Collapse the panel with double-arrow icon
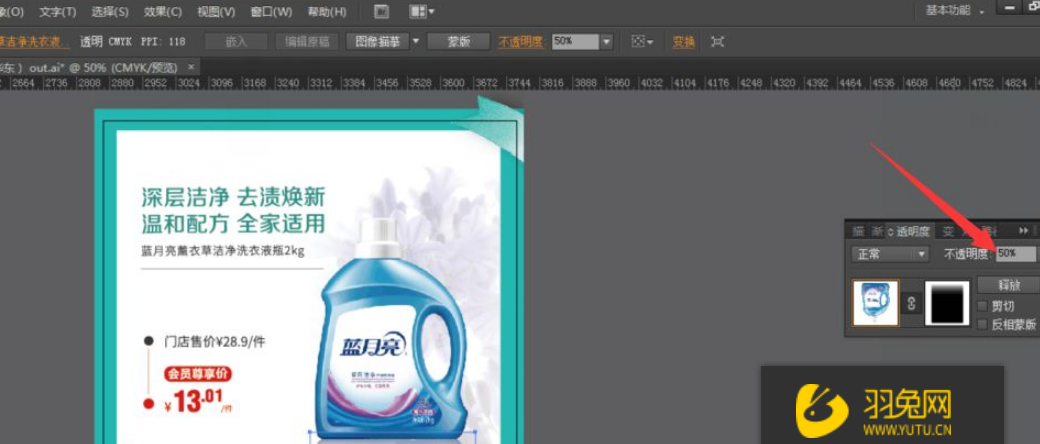Screen dimensions: 1040x444 click(x=1024, y=231)
